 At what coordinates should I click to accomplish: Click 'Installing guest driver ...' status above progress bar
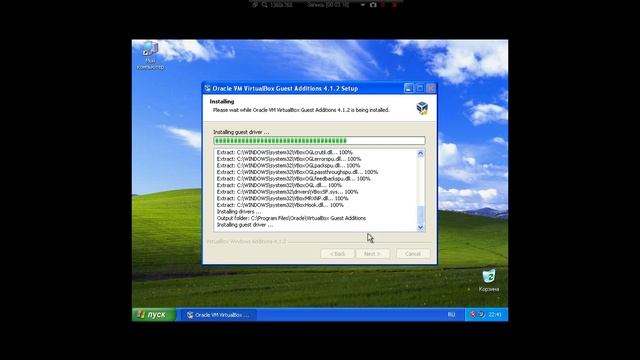[x=241, y=132]
